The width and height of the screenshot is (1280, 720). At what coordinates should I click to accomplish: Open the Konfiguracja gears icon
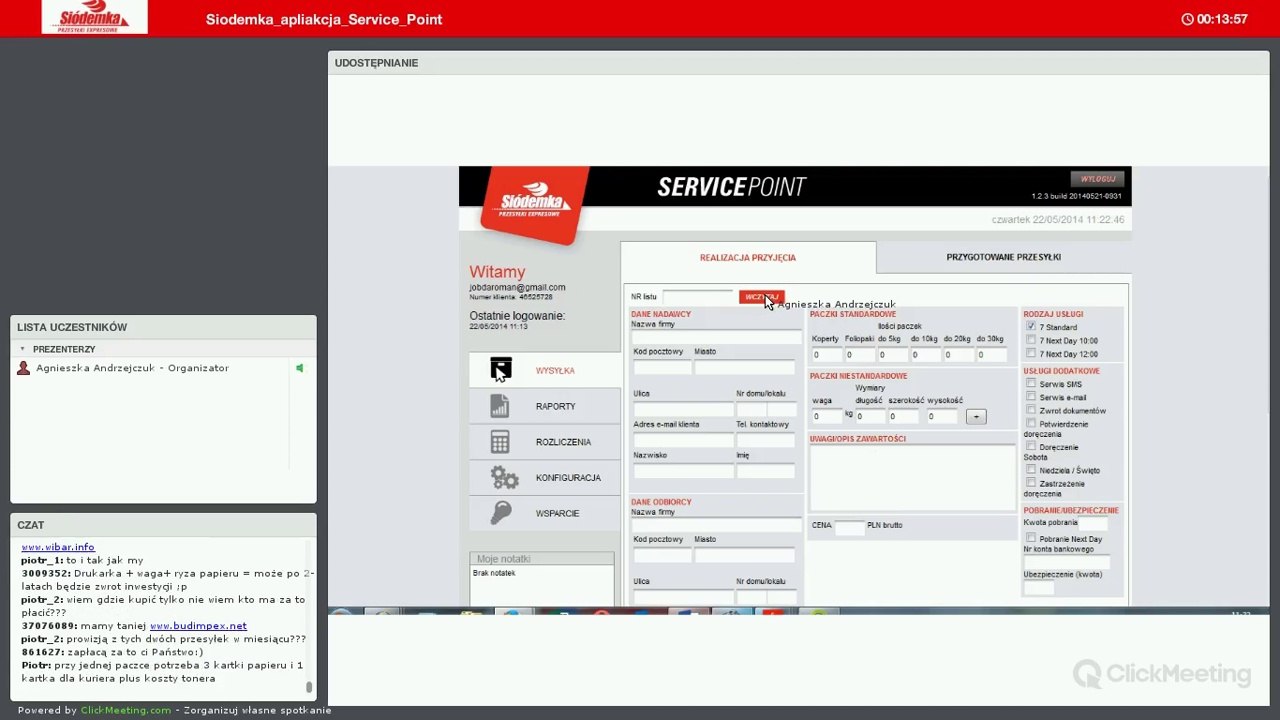coord(504,477)
